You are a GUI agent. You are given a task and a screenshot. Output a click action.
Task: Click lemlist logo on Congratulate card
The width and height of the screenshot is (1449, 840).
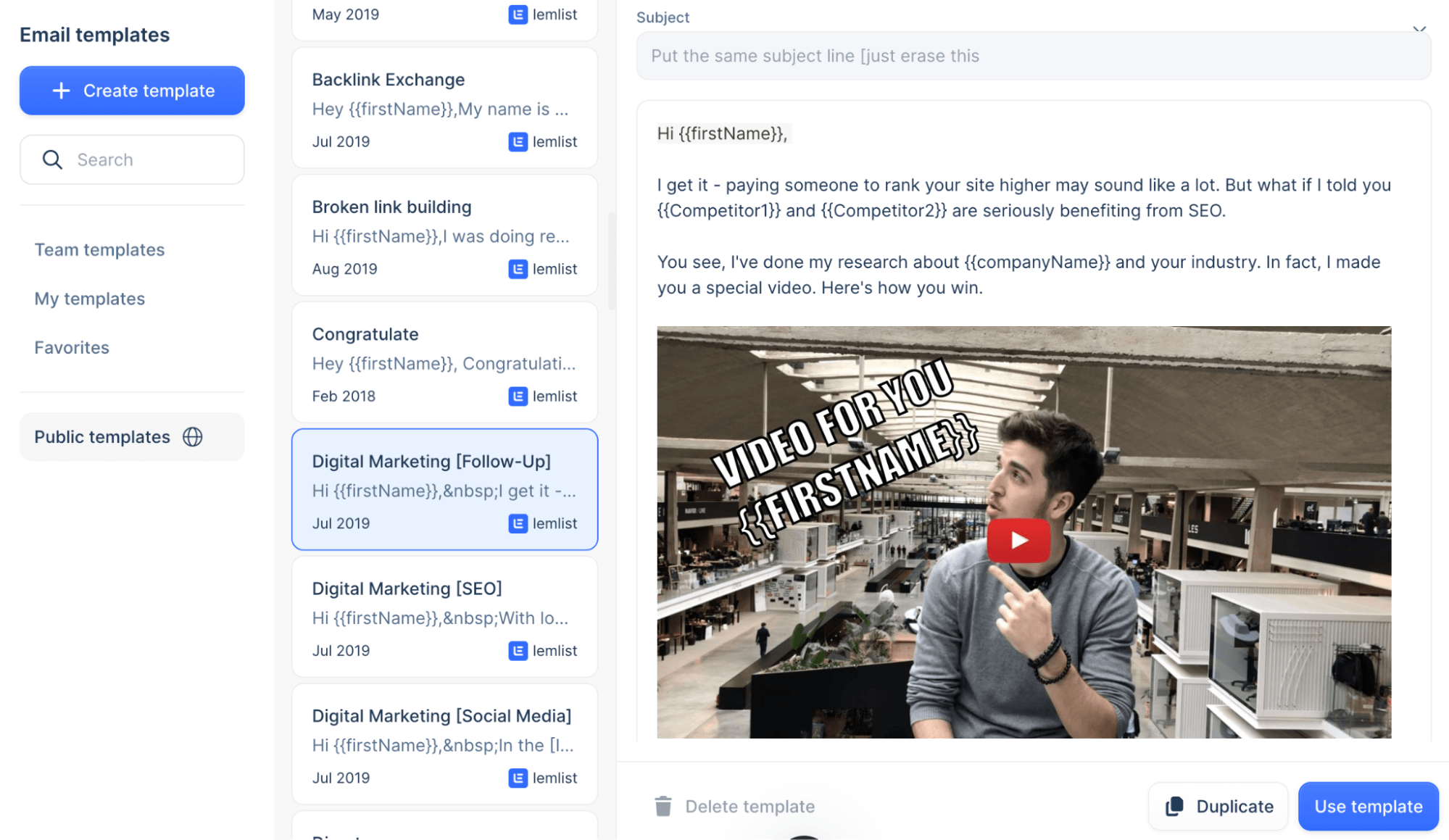click(518, 396)
